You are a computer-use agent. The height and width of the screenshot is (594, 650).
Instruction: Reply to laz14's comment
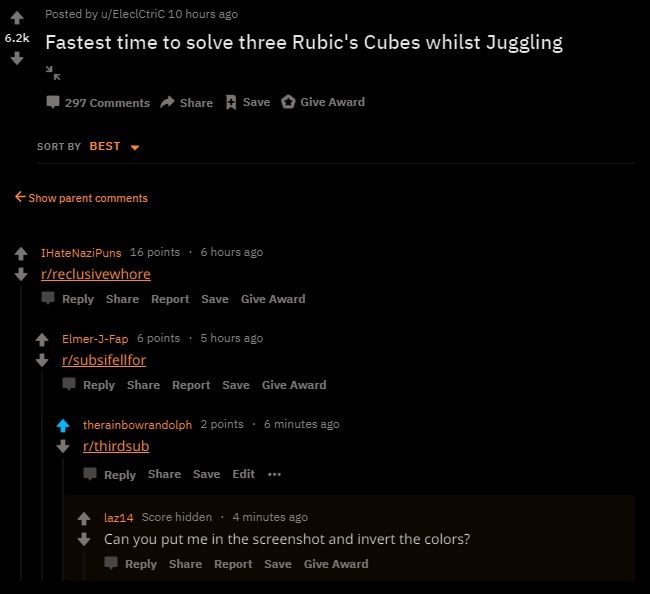coord(131,564)
